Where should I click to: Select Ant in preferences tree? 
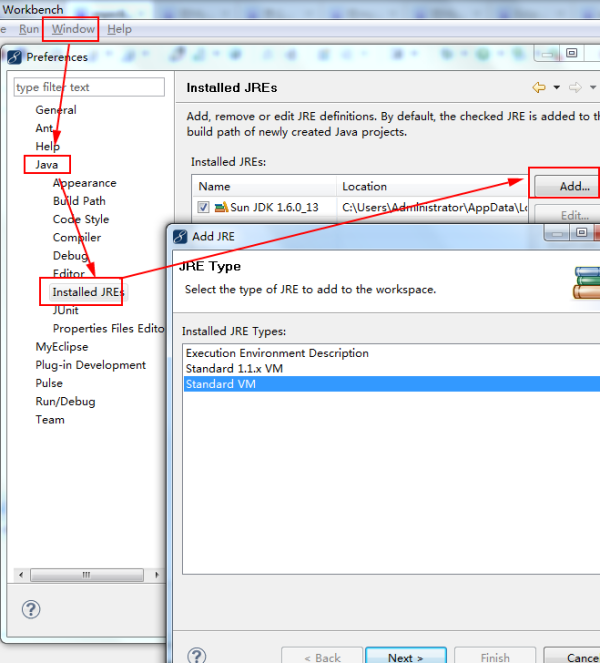[44, 128]
